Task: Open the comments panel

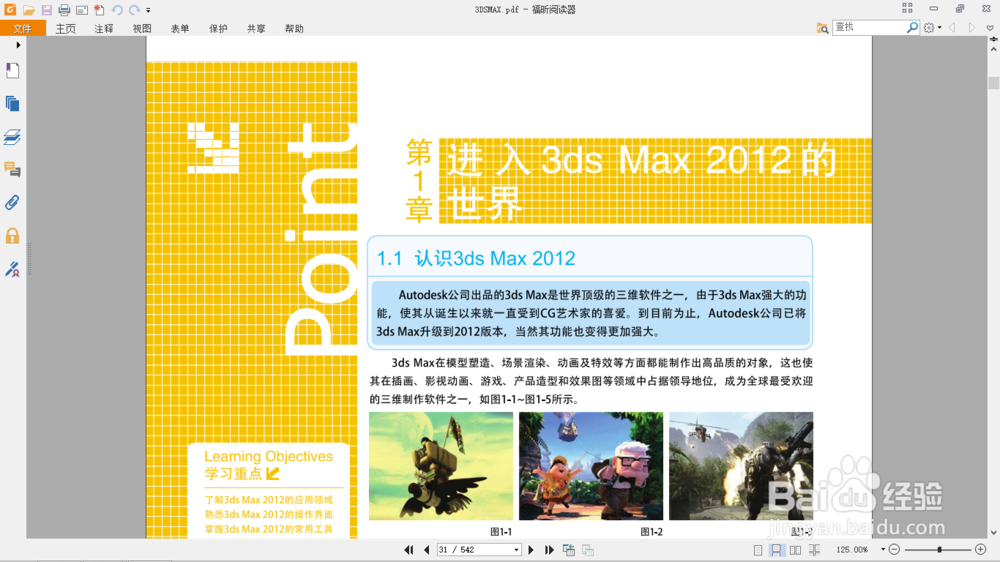Action: click(x=12, y=170)
